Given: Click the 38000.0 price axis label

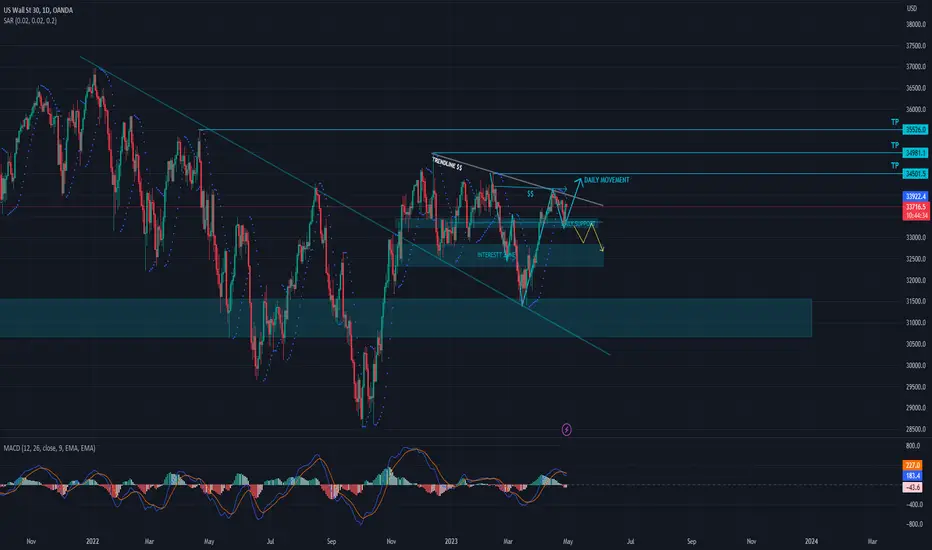Looking at the screenshot, I should pyautogui.click(x=916, y=24).
